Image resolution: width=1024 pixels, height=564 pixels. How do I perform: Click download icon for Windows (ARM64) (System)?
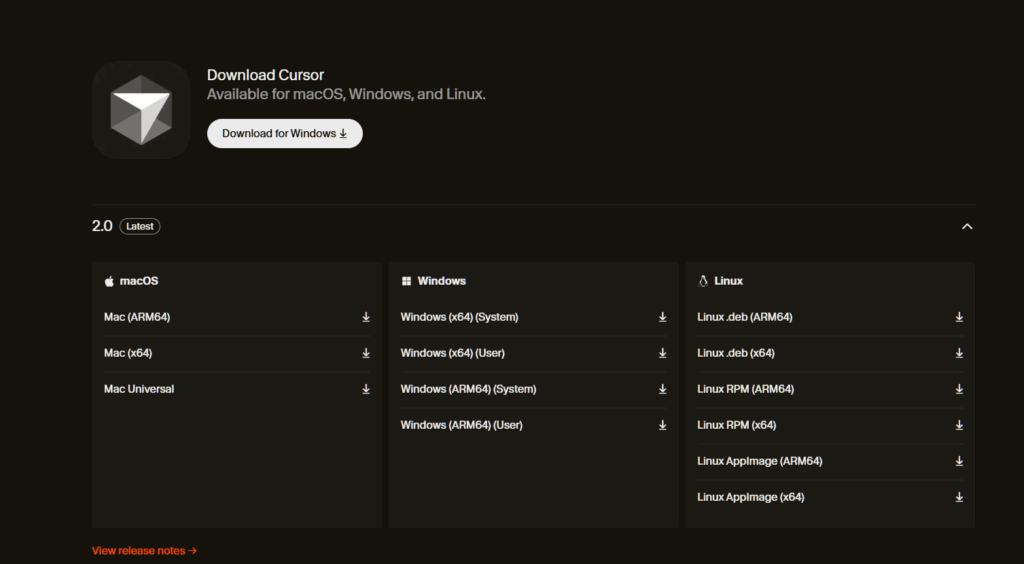662,389
